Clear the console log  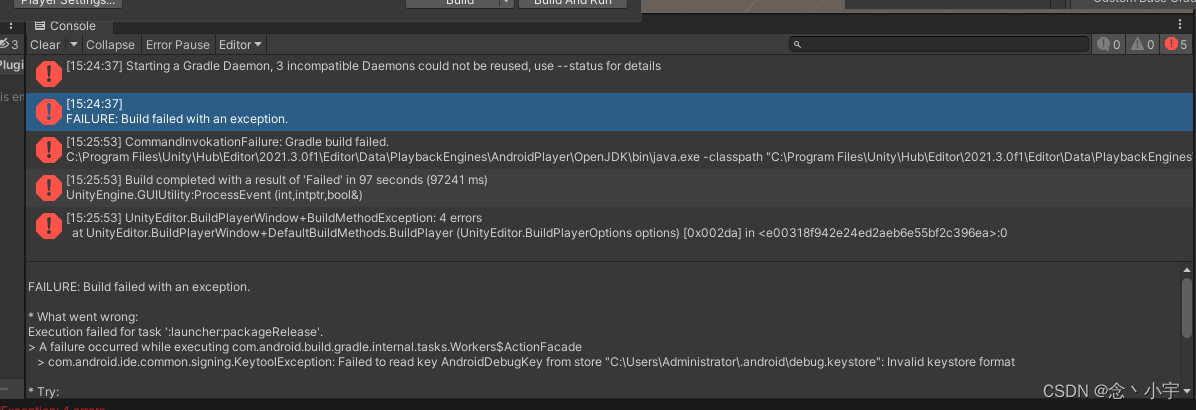pos(45,45)
